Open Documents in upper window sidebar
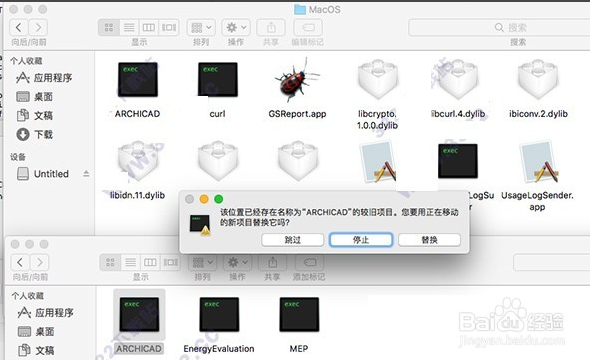This screenshot has width=590, height=360. tap(35, 115)
